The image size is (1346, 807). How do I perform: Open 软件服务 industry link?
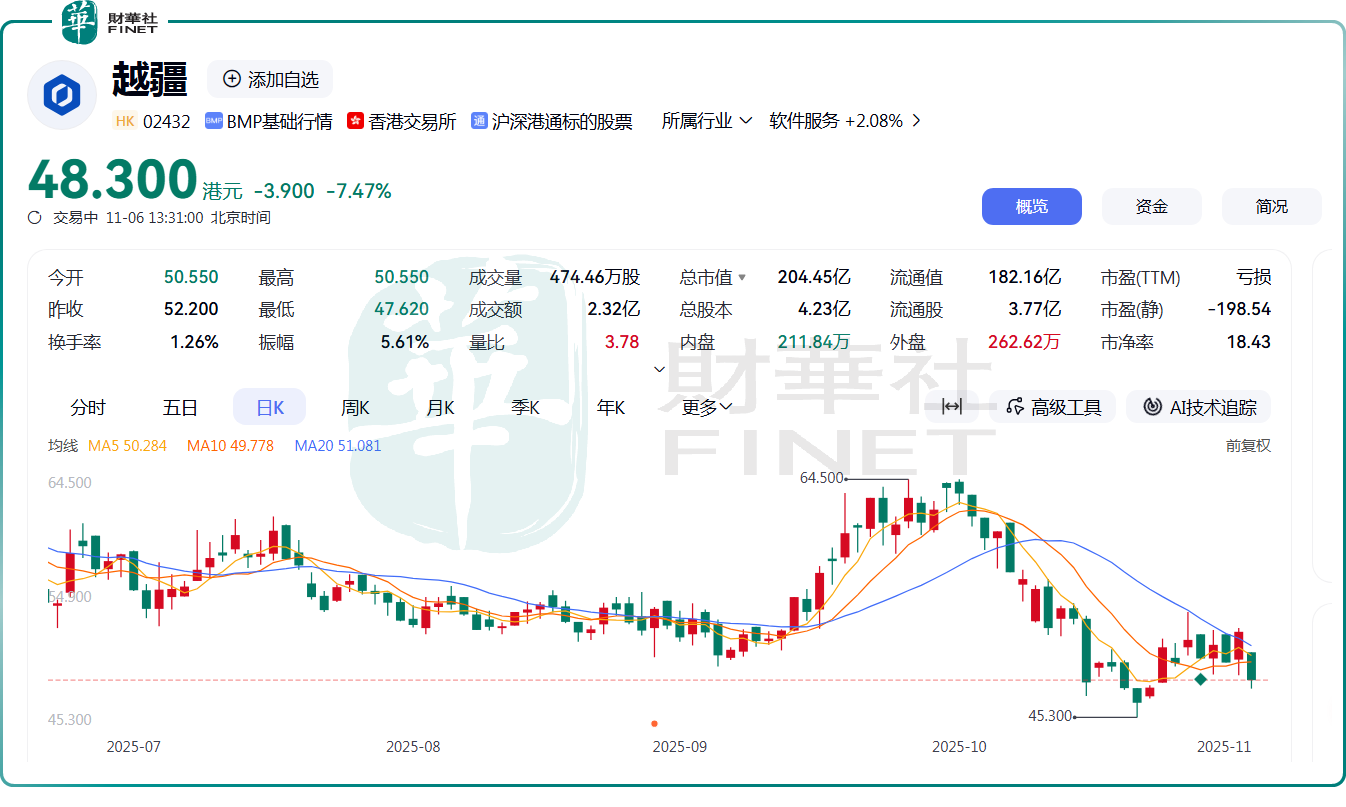[845, 121]
